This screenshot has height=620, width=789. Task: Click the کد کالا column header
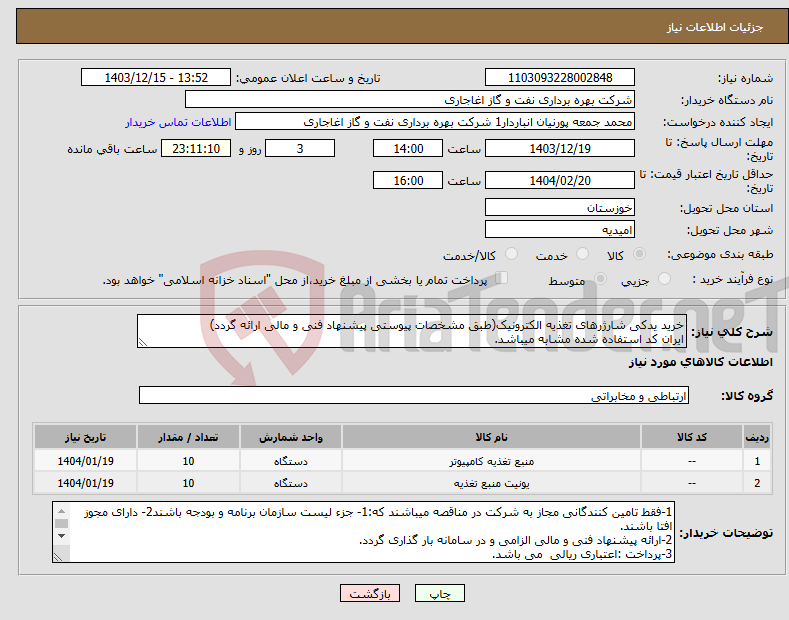click(692, 437)
